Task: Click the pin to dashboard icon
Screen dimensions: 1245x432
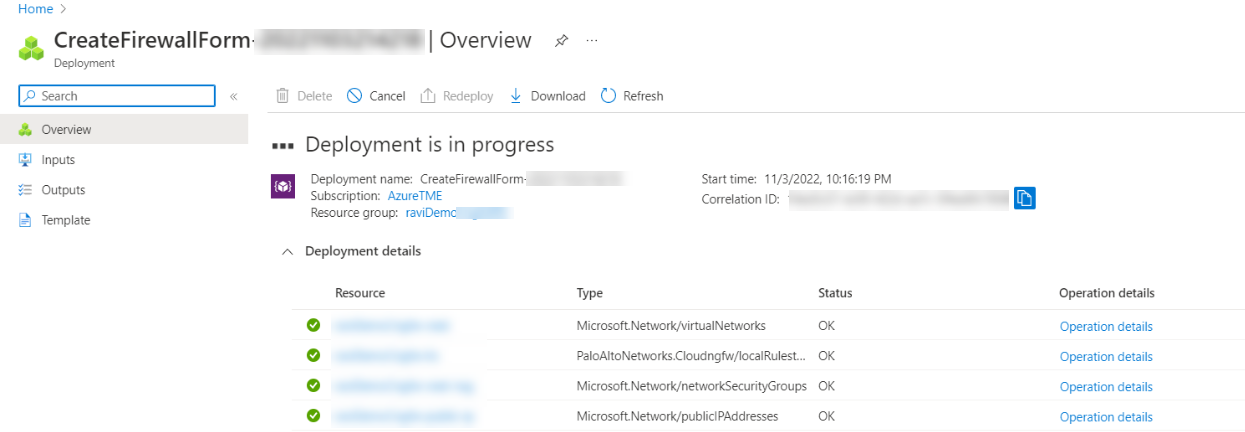Action: click(561, 41)
